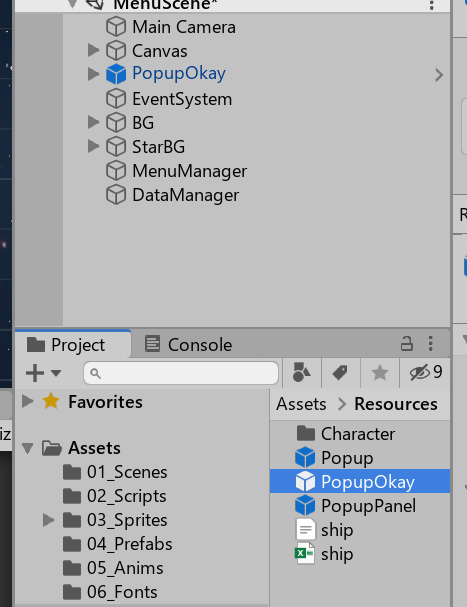The width and height of the screenshot is (467, 607).
Task: Open the plus create asset dropdown
Action: pyautogui.click(x=43, y=373)
